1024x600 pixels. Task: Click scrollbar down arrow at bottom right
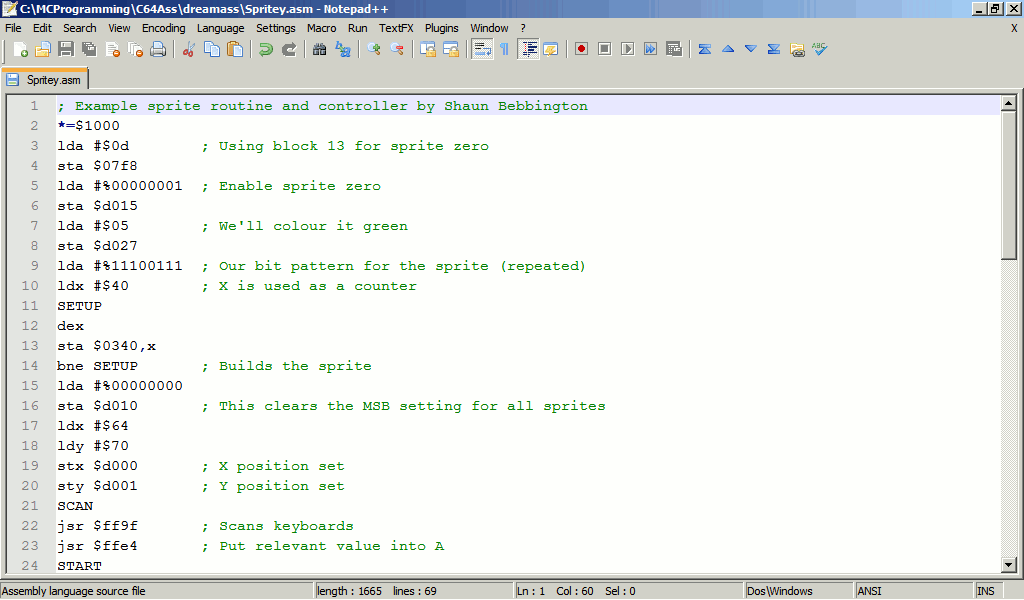click(1009, 565)
